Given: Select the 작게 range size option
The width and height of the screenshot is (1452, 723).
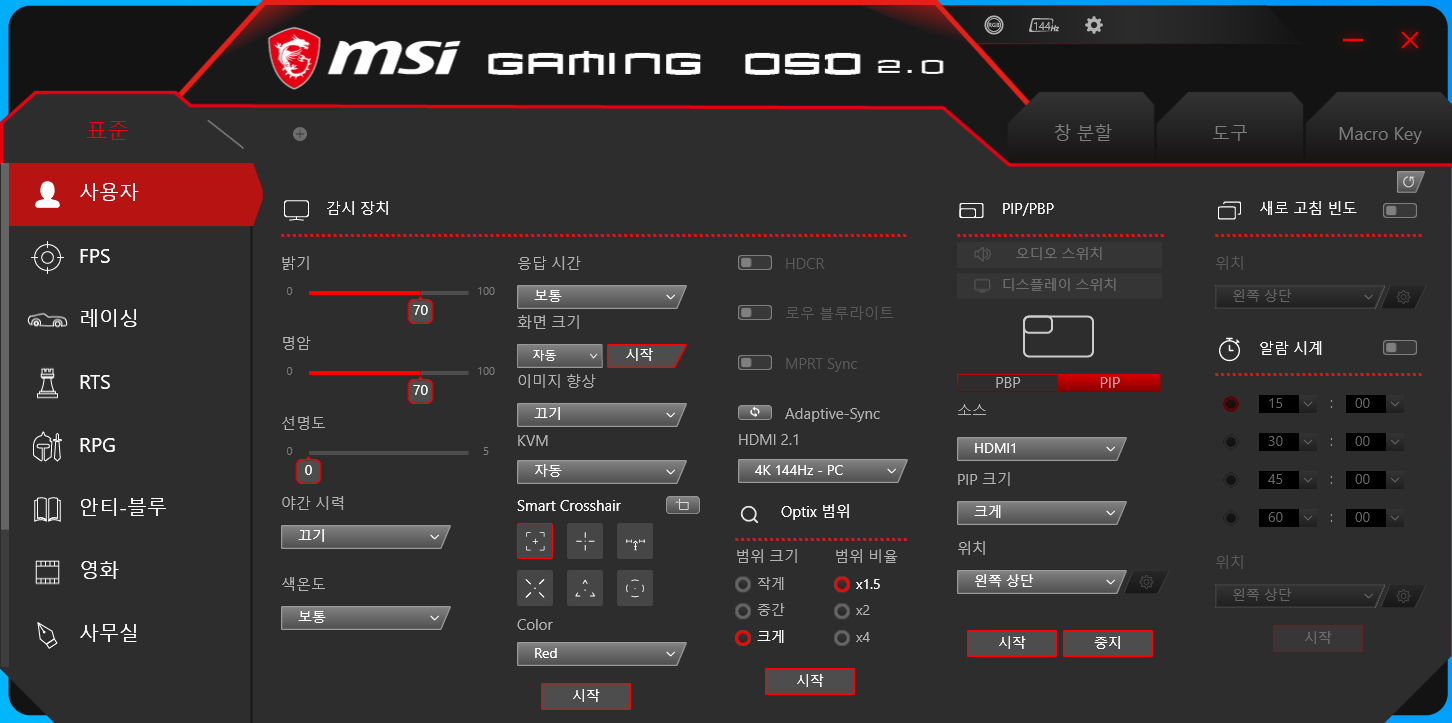Looking at the screenshot, I should (743, 584).
